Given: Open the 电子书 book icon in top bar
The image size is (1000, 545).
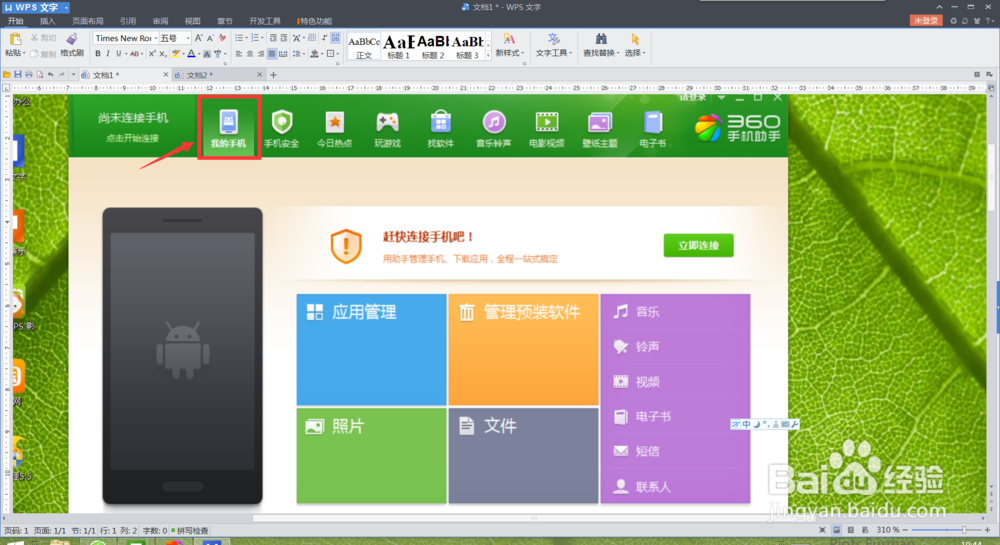Looking at the screenshot, I should [652, 121].
